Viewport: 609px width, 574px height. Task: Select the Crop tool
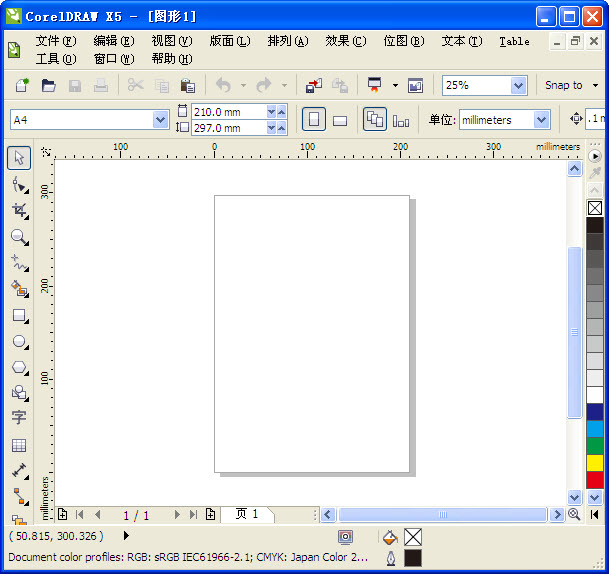19,210
